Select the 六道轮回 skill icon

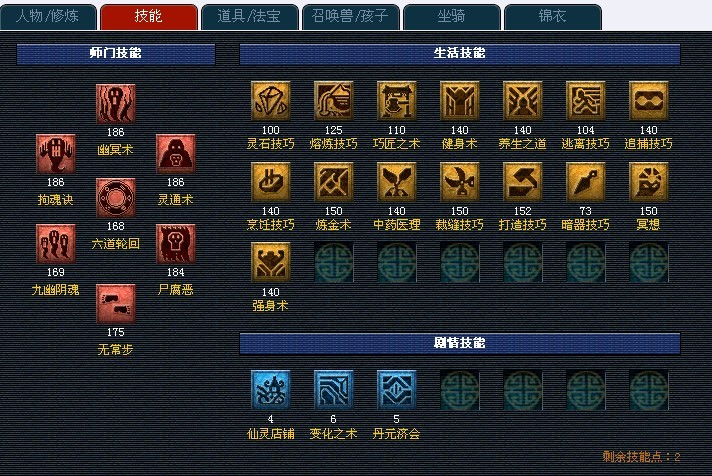click(115, 198)
